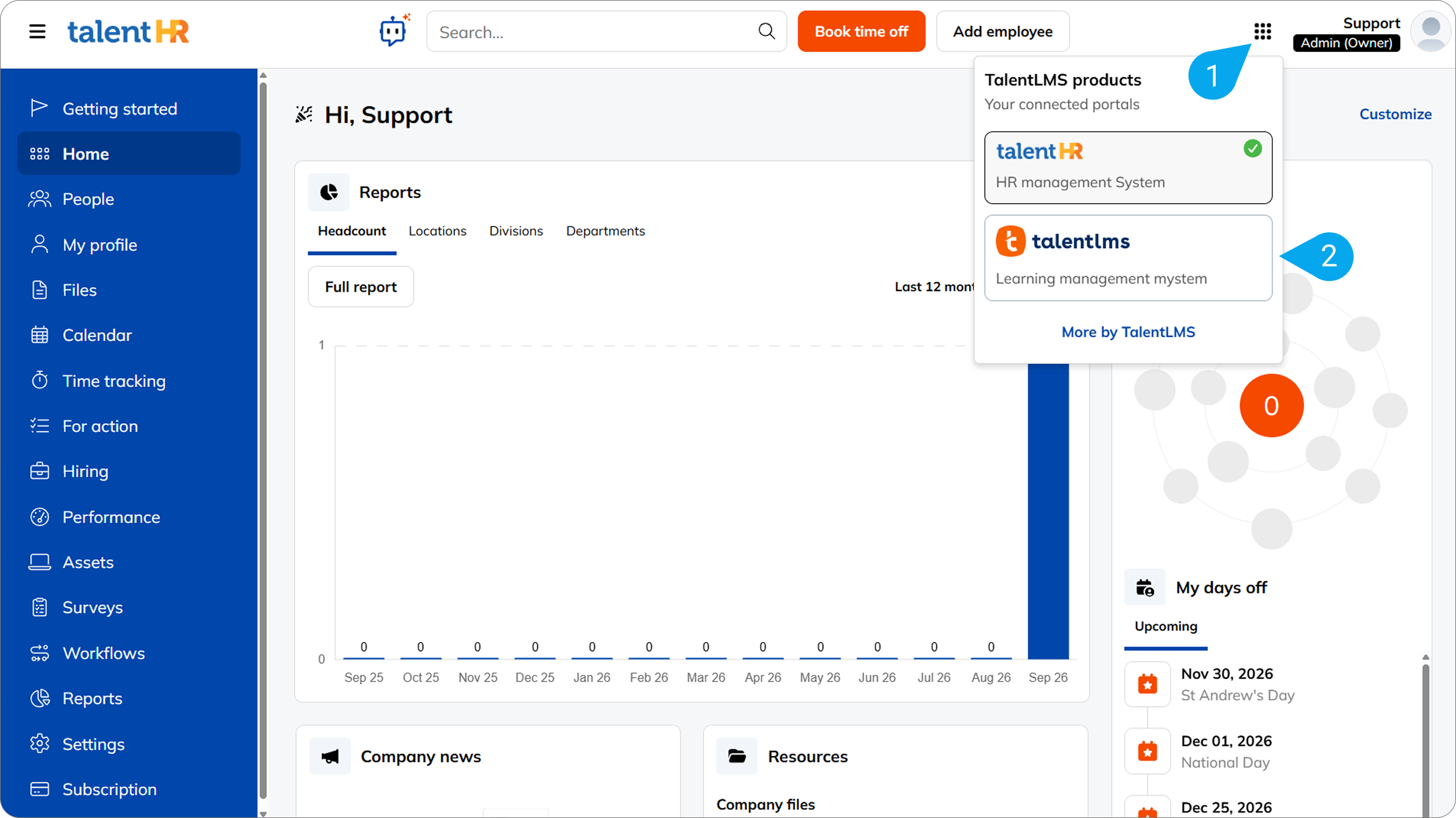Click the orange 0 circle

click(x=1271, y=406)
